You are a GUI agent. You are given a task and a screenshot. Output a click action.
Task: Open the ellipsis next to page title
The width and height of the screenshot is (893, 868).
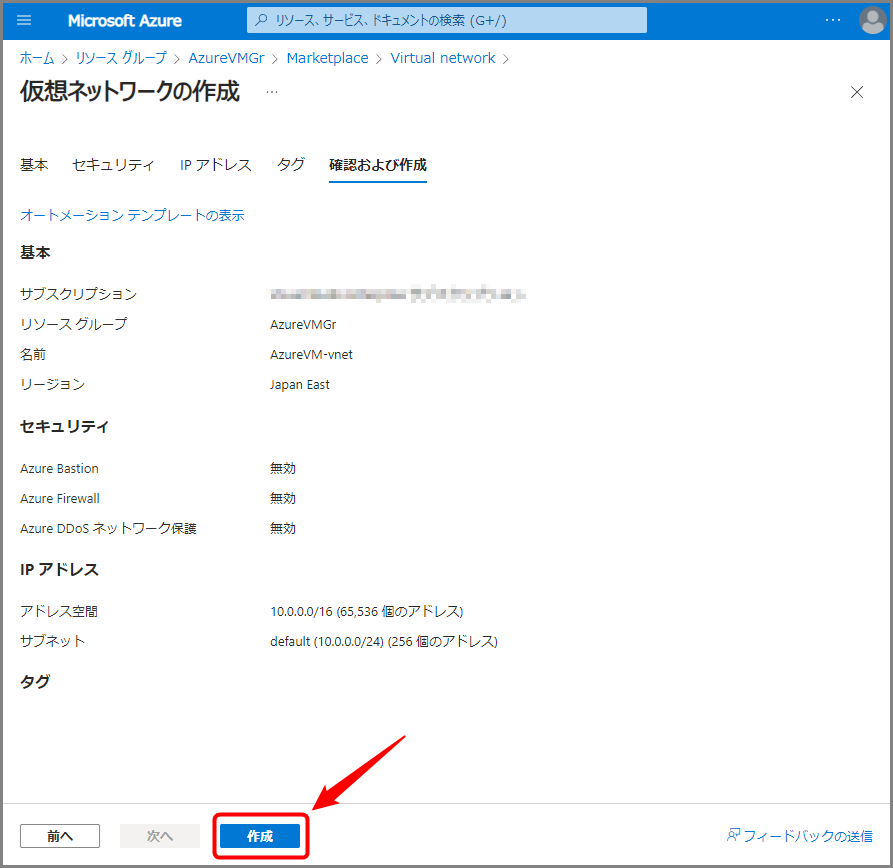tap(272, 92)
